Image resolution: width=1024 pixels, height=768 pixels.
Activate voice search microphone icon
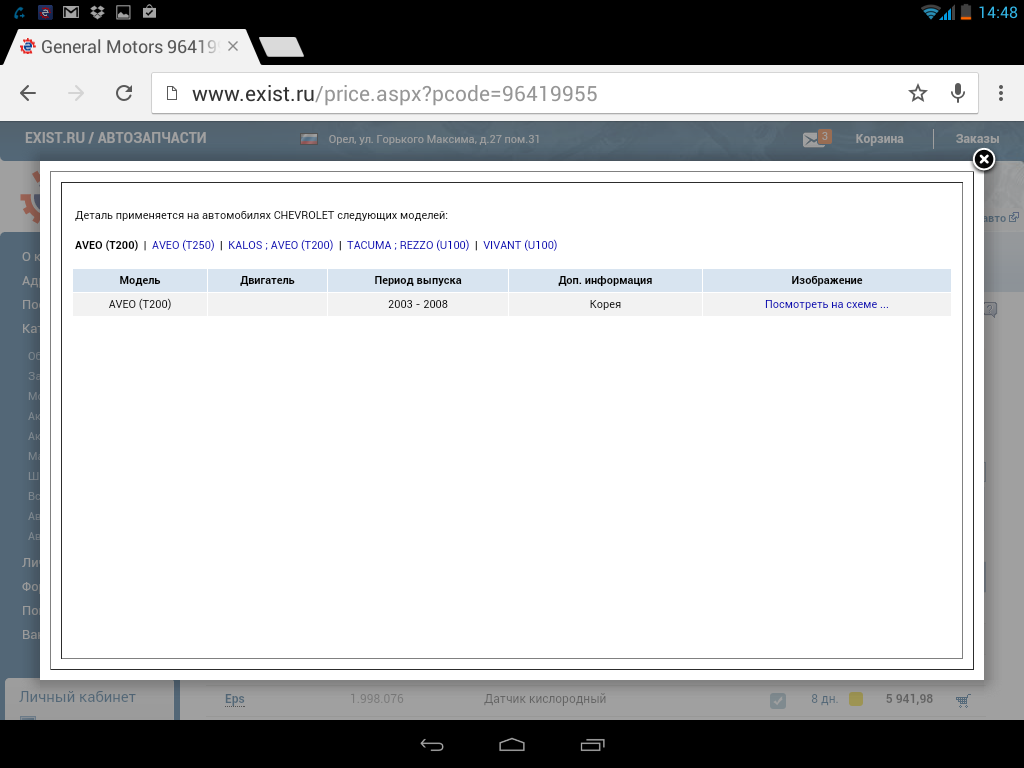pyautogui.click(x=958, y=93)
